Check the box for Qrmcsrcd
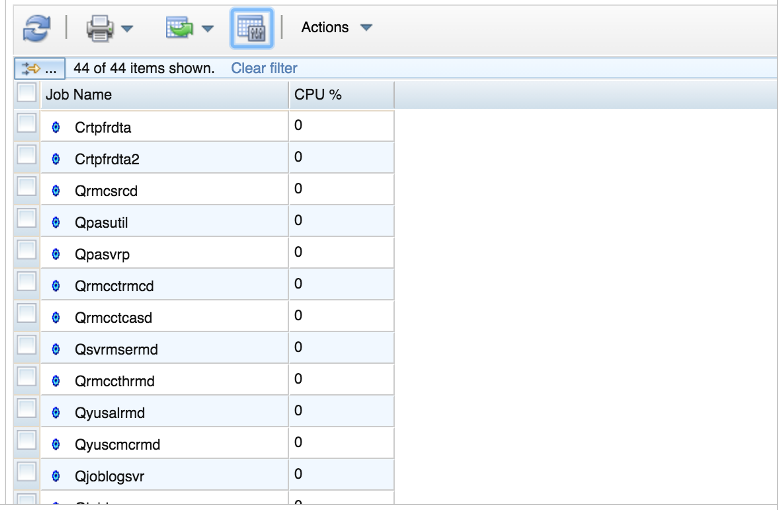 tap(27, 186)
